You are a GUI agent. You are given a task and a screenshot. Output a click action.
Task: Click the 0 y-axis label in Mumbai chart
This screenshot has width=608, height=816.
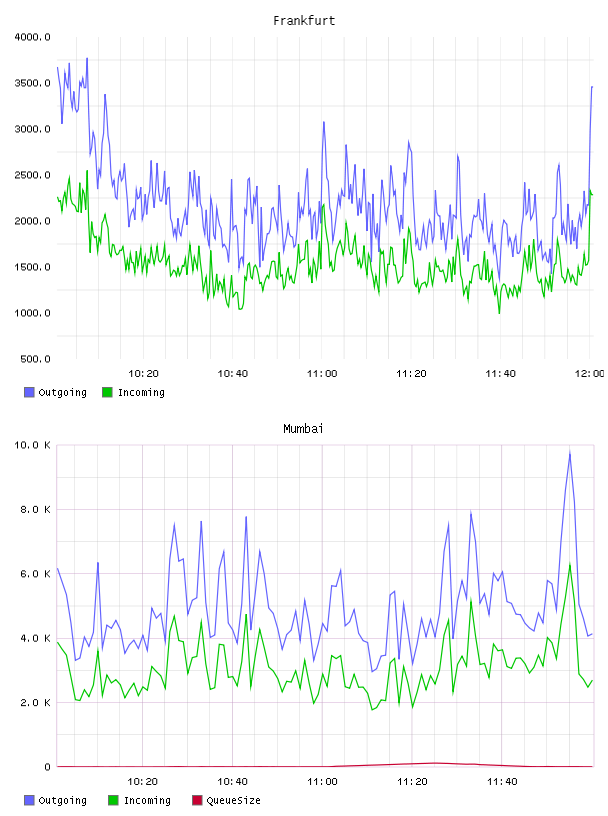click(x=47, y=767)
